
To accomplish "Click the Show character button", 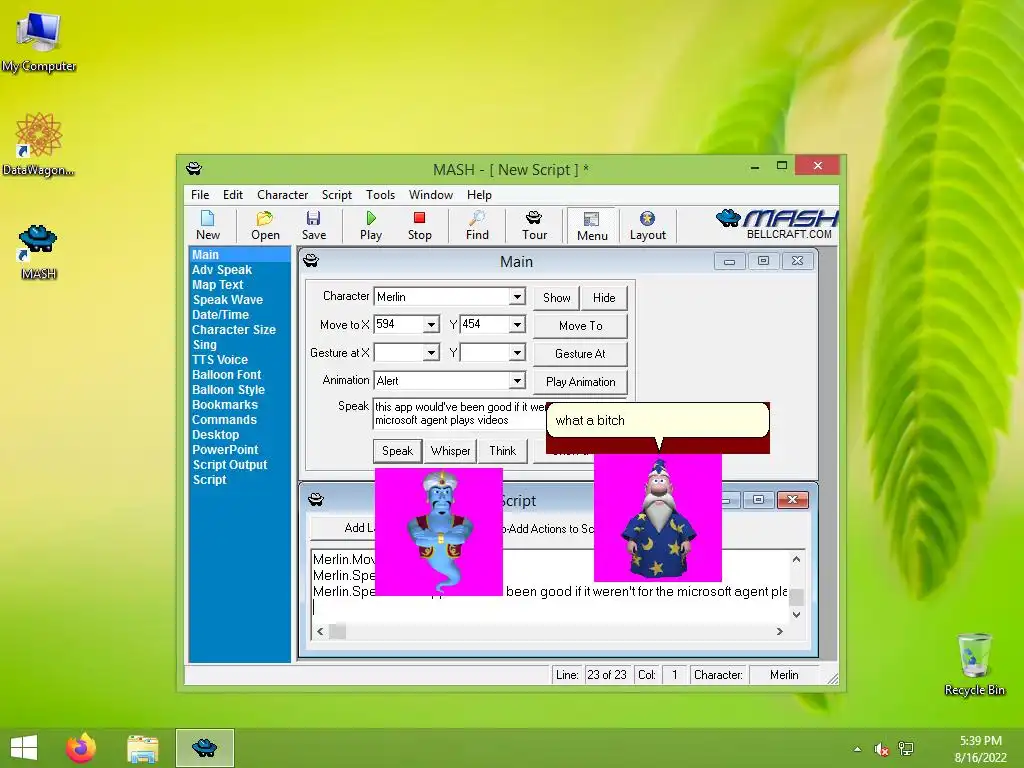I will (556, 298).
